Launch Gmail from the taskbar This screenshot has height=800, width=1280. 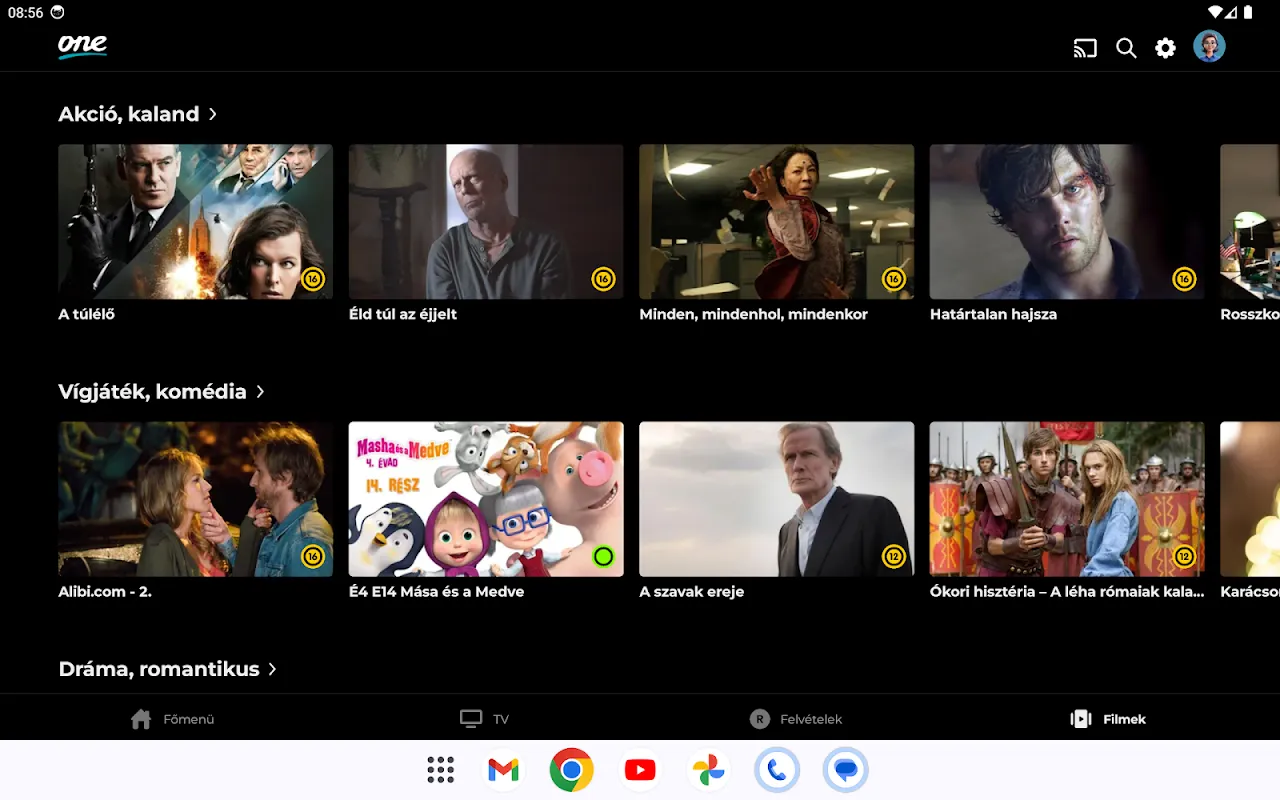(x=503, y=770)
